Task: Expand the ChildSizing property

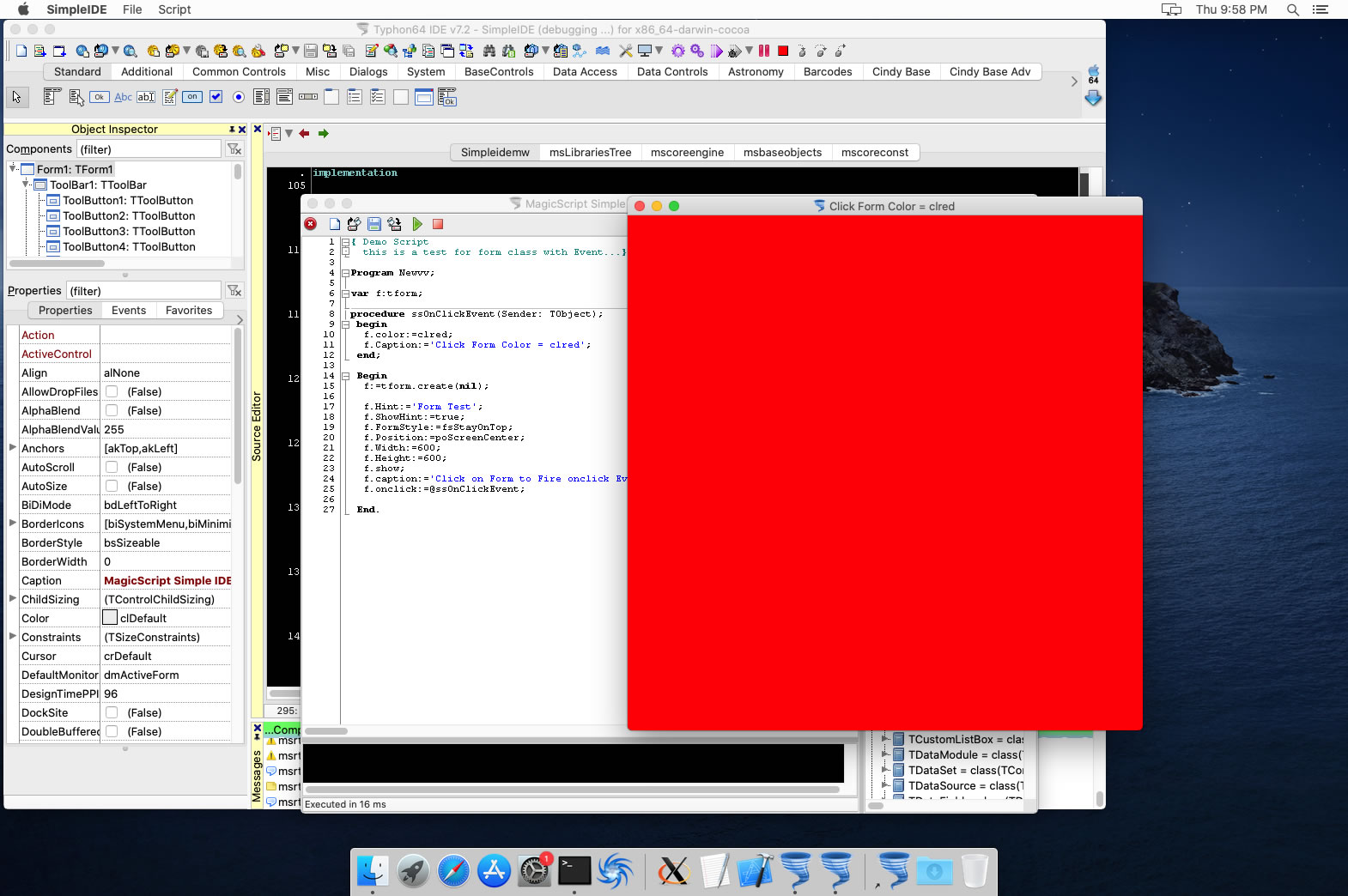Action: tap(12, 598)
